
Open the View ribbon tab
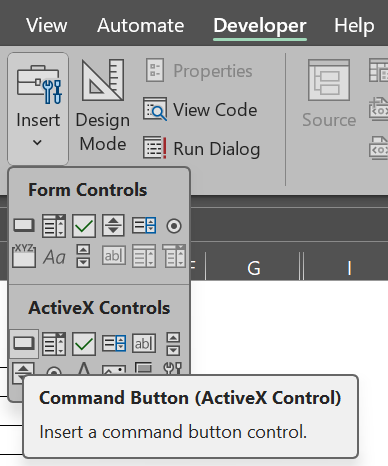point(47,26)
